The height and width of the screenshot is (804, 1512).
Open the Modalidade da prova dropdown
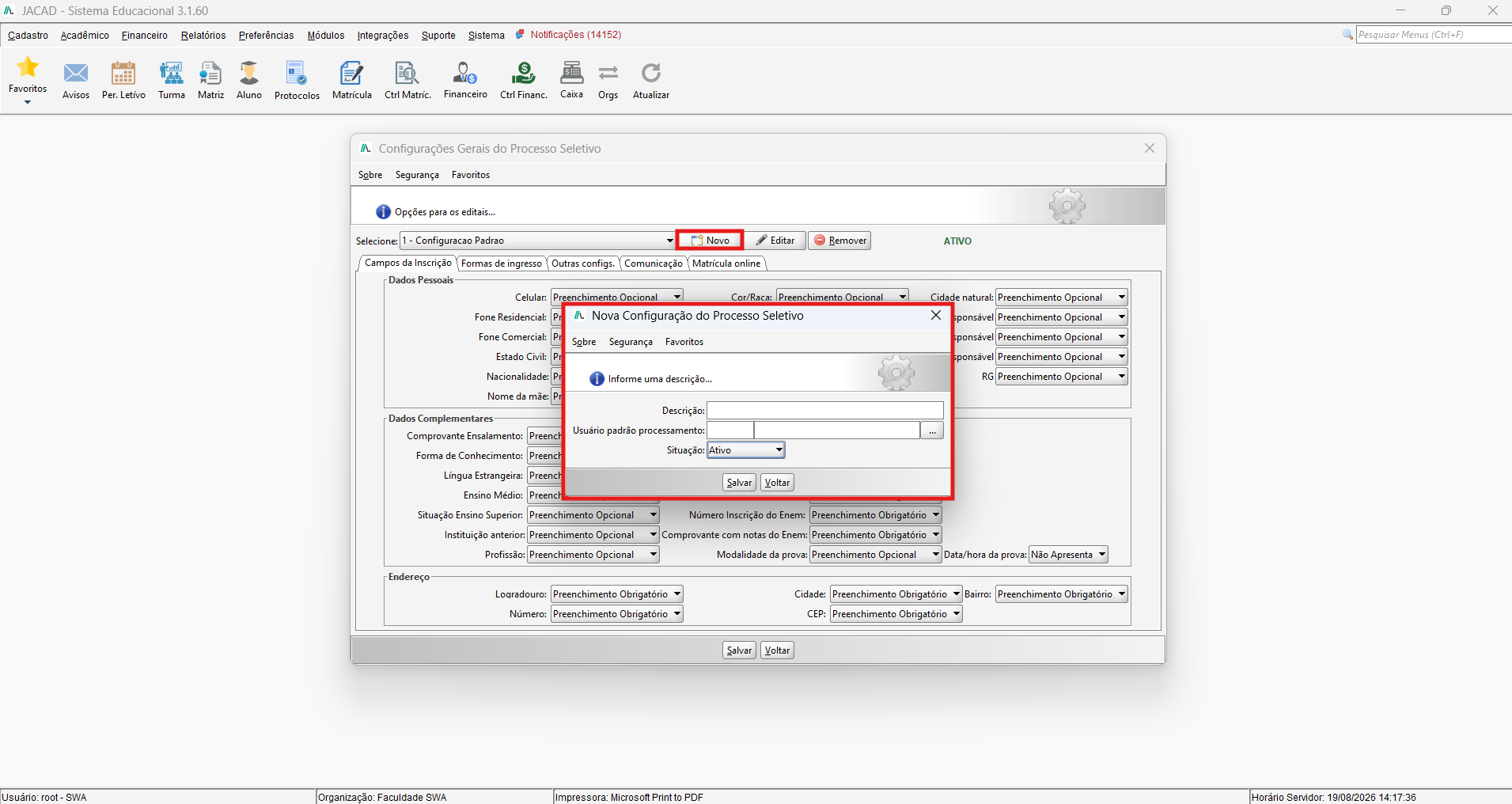click(x=875, y=555)
